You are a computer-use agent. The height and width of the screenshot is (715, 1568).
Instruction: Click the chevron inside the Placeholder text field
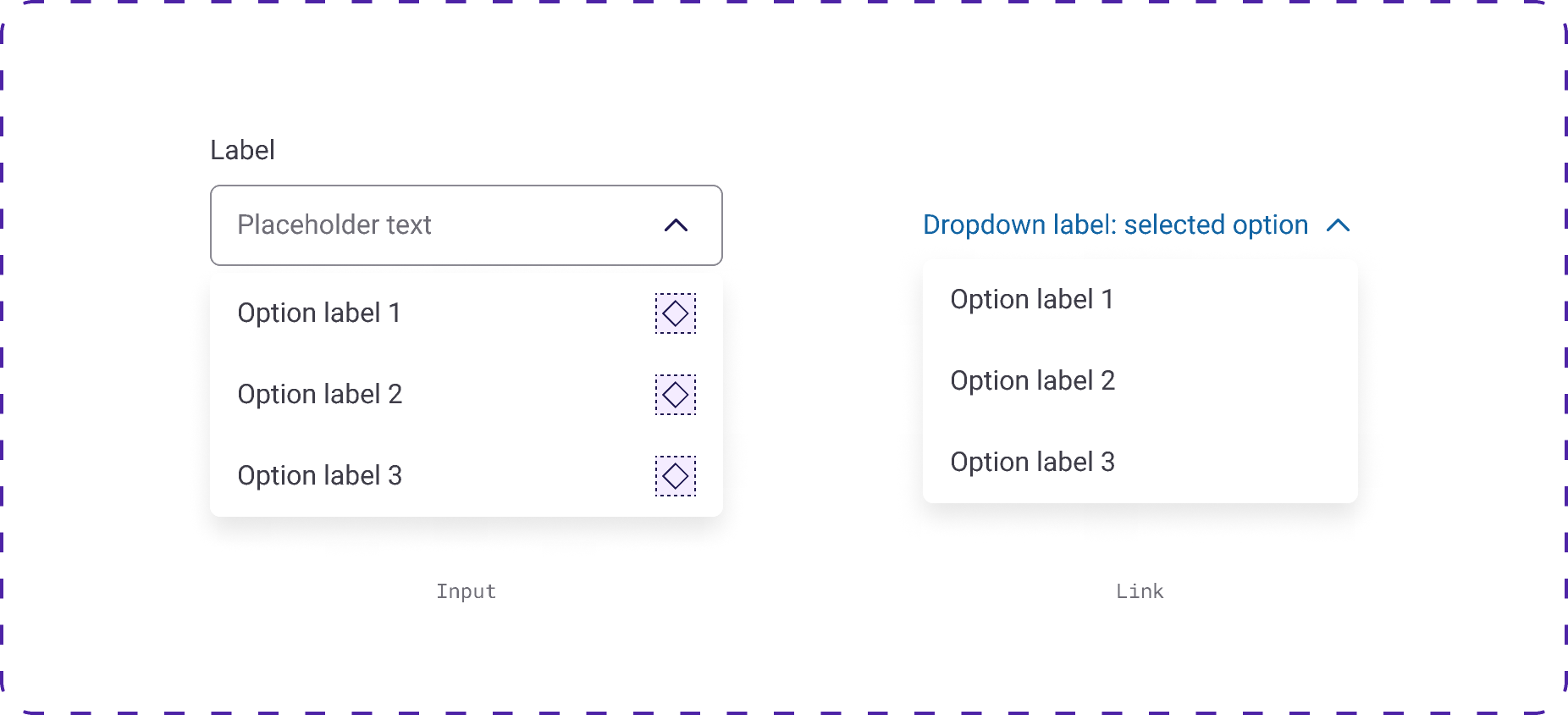[x=675, y=225]
